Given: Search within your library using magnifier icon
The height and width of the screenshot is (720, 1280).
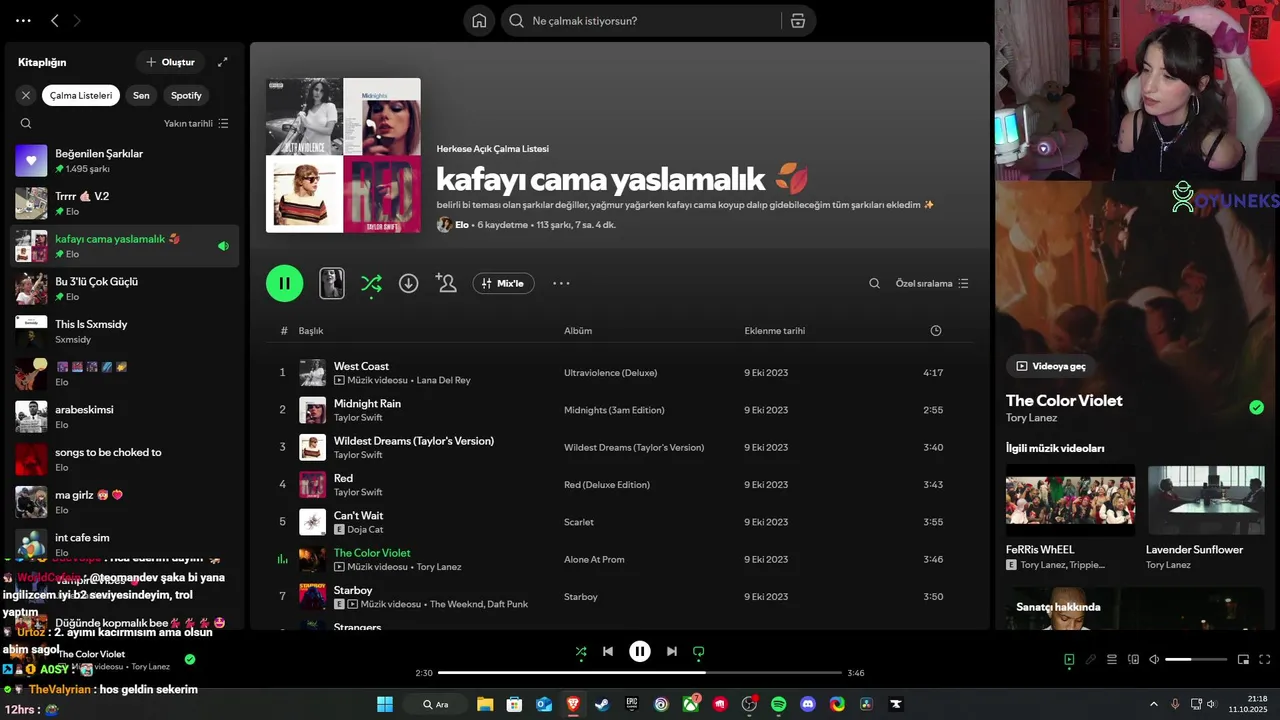Looking at the screenshot, I should tap(26, 123).
